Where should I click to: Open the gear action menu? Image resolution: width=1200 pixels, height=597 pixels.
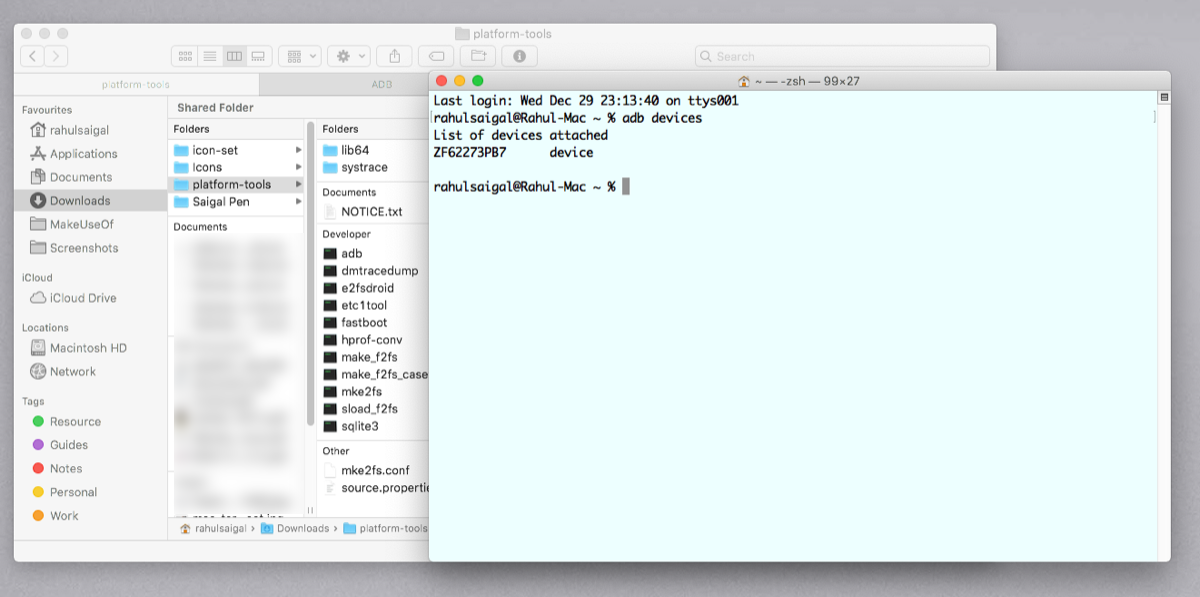click(348, 56)
